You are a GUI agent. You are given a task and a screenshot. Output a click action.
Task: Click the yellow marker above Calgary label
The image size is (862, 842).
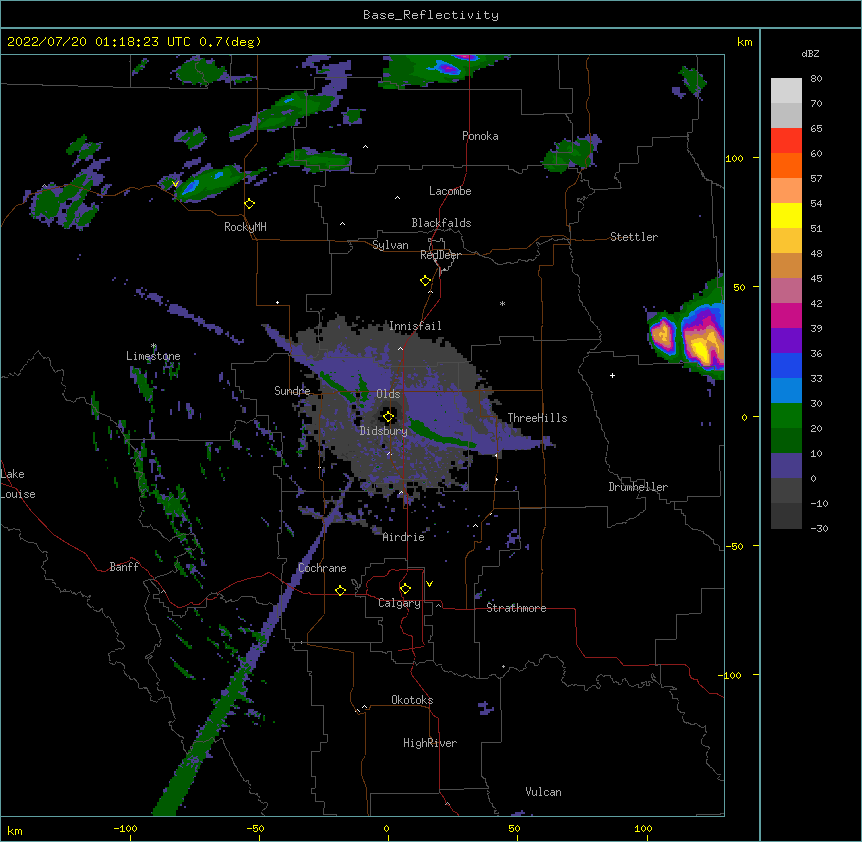pyautogui.click(x=405, y=588)
